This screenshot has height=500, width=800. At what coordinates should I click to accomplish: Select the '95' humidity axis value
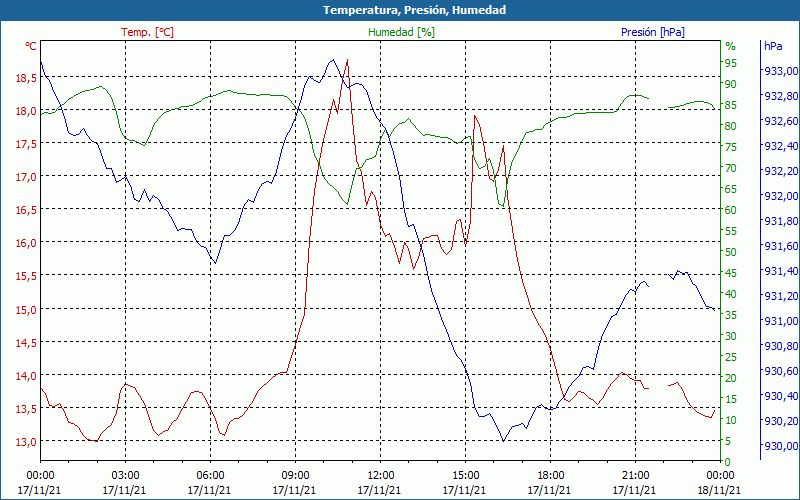pyautogui.click(x=731, y=63)
